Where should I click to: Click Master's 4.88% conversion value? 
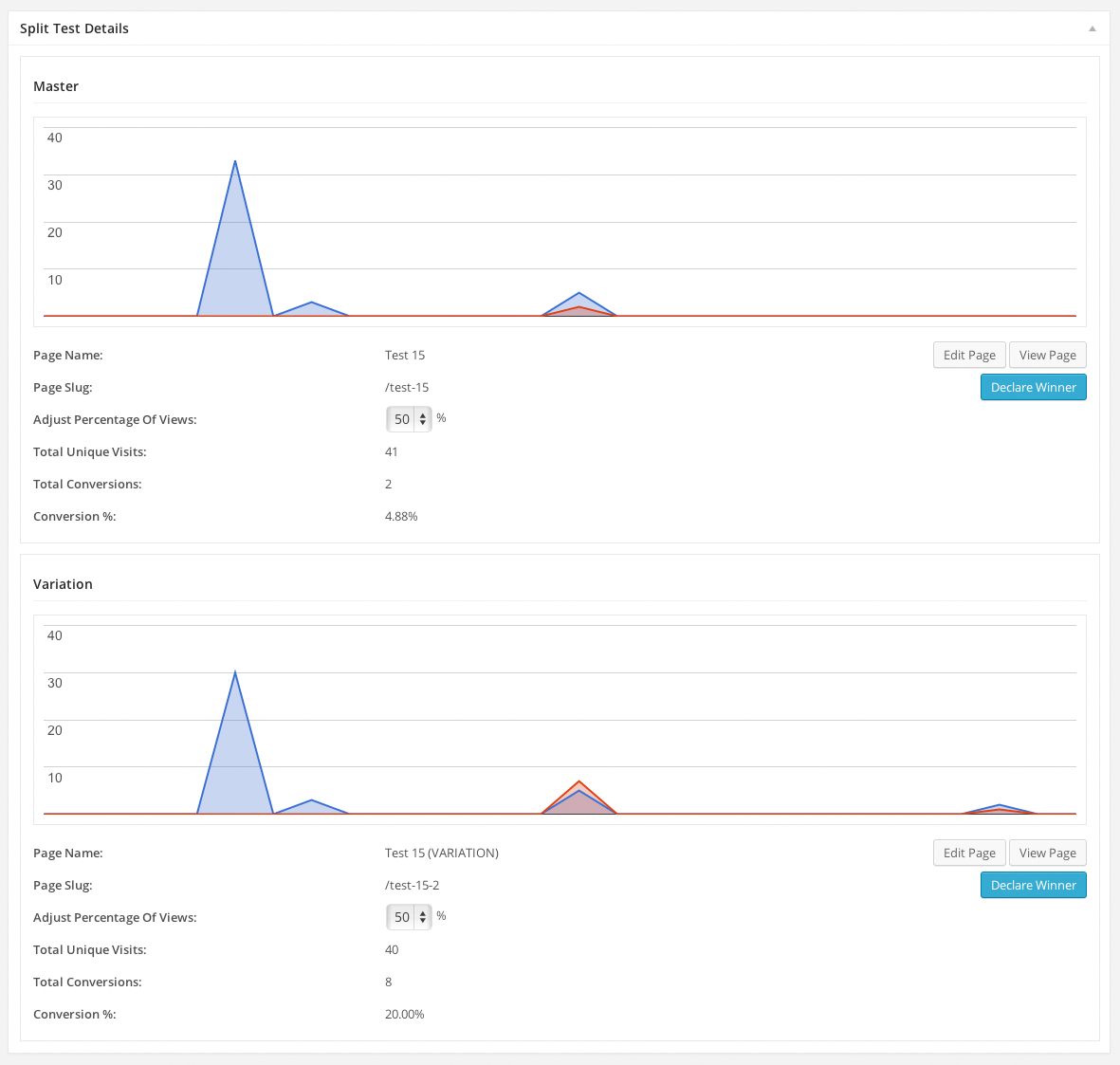point(401,516)
